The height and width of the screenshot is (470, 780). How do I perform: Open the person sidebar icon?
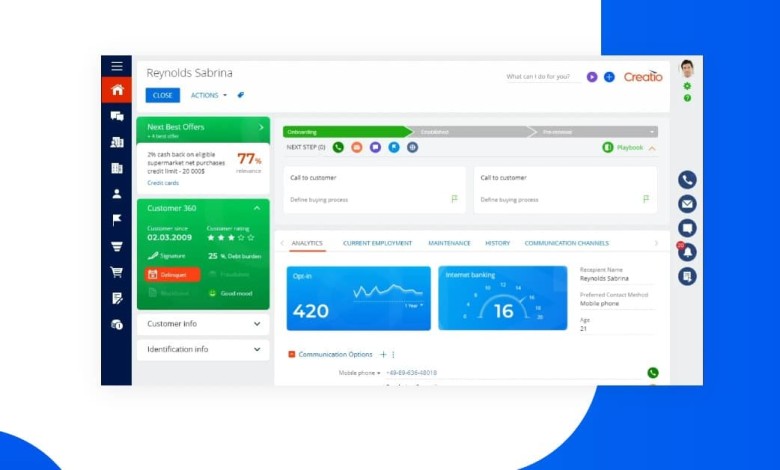pos(117,194)
